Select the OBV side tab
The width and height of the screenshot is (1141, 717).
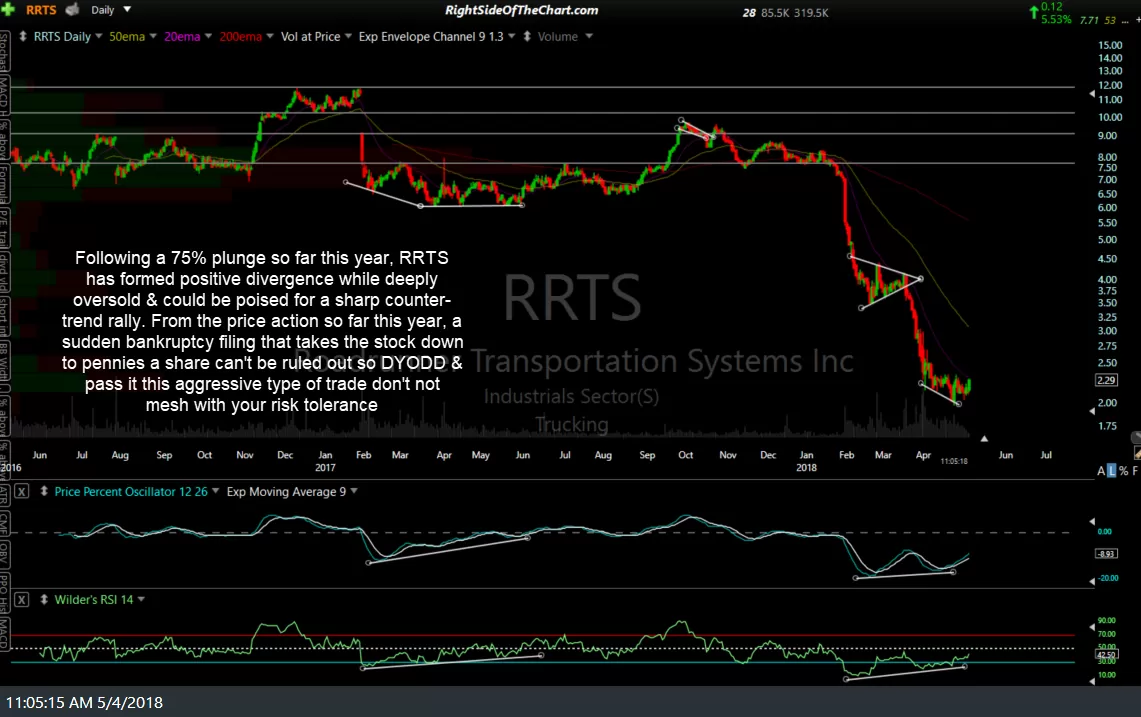click(x=4, y=555)
